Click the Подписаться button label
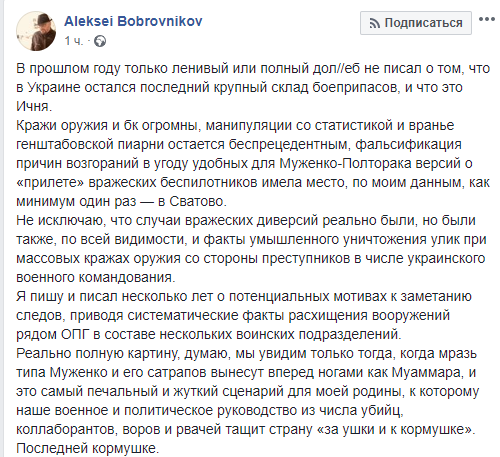 (423, 23)
